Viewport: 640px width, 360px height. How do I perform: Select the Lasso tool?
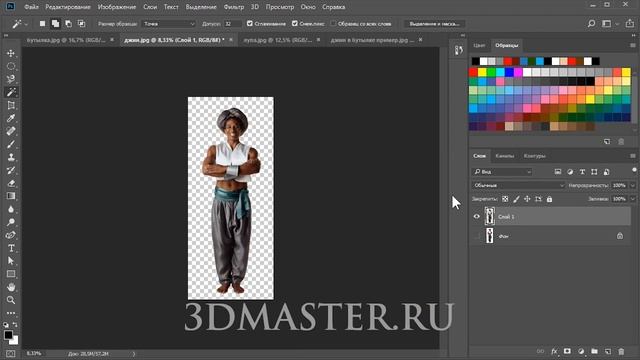tap(11, 79)
